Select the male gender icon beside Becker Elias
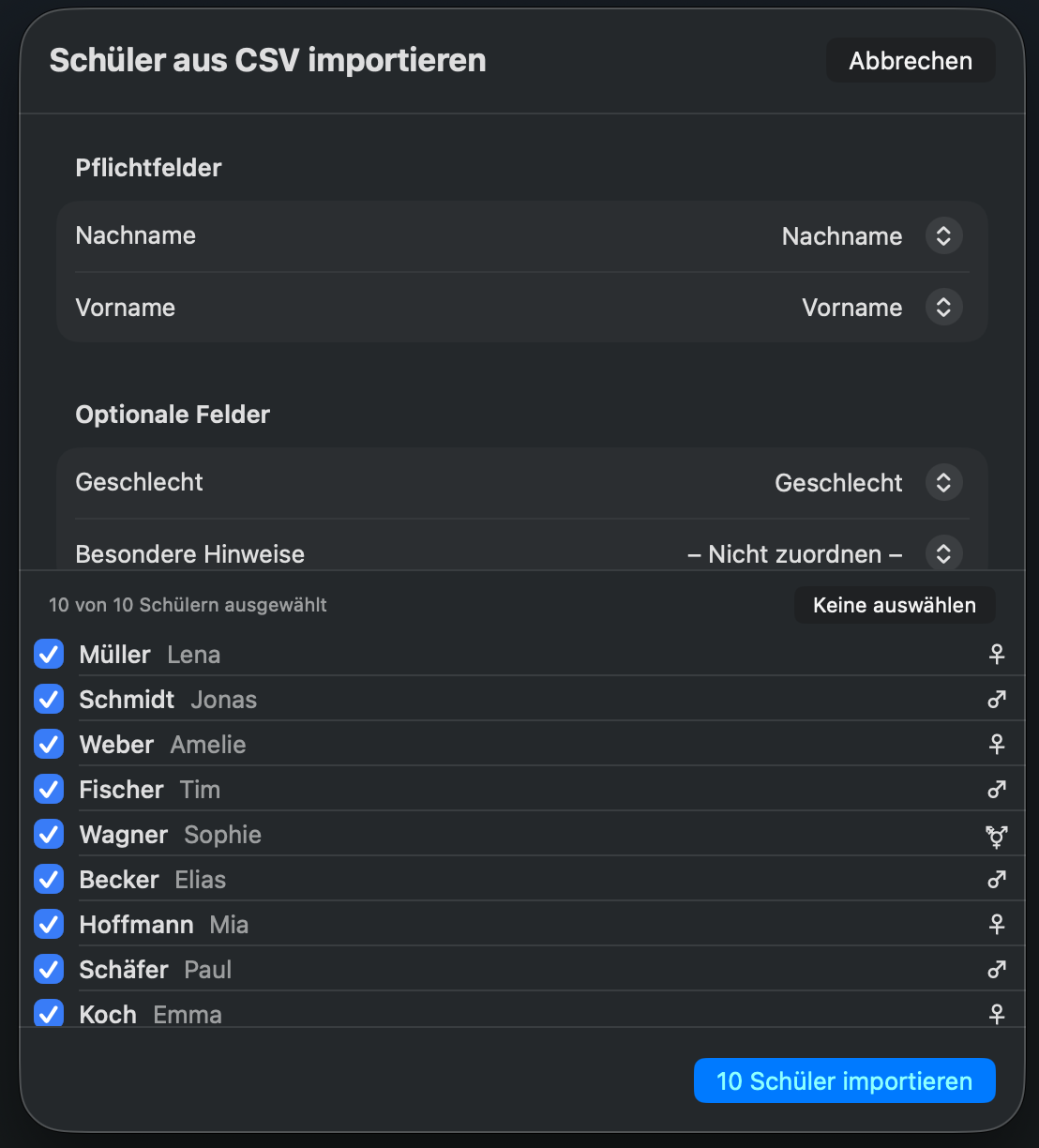The height and width of the screenshot is (1148, 1039). click(996, 879)
